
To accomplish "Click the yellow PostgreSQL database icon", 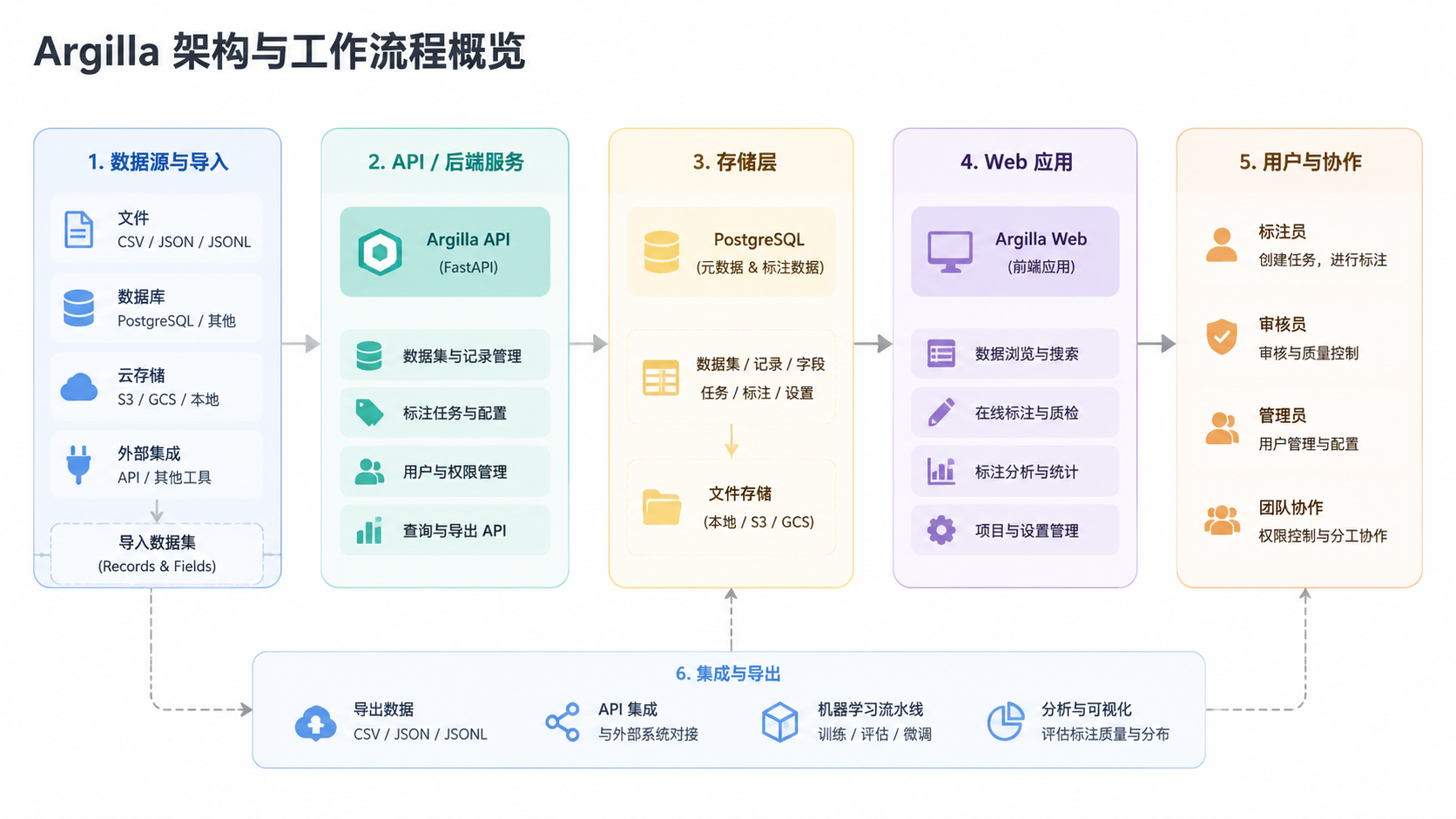I will [662, 252].
